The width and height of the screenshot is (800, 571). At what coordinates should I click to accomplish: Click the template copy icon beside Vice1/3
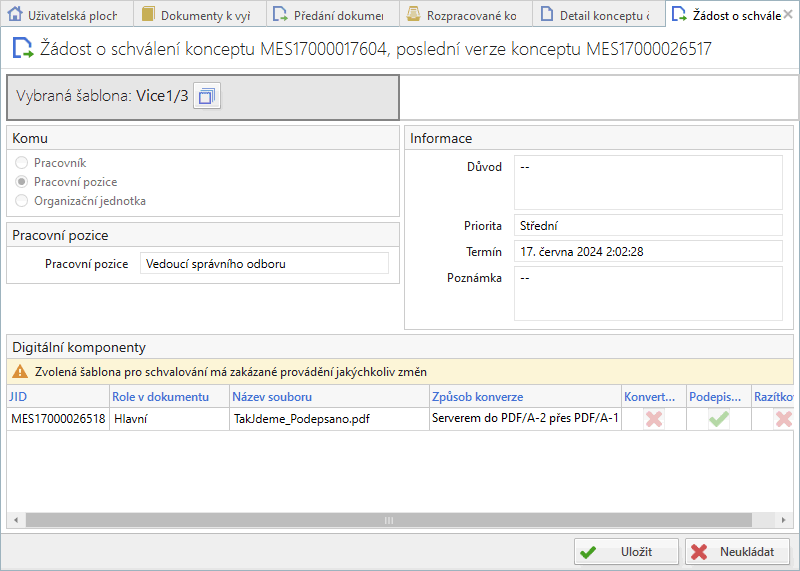207,96
